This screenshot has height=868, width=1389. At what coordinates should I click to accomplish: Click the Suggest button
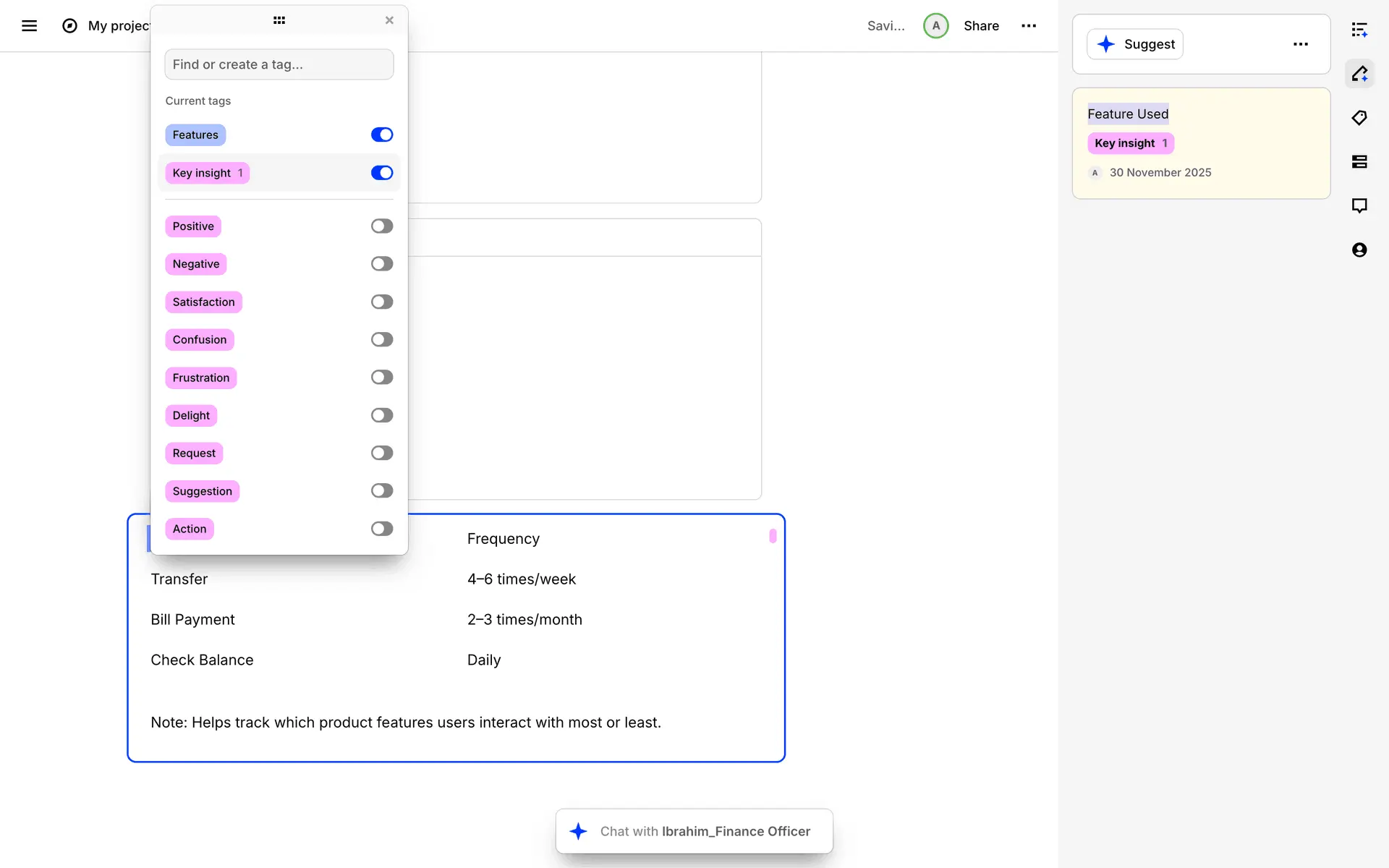1134,44
